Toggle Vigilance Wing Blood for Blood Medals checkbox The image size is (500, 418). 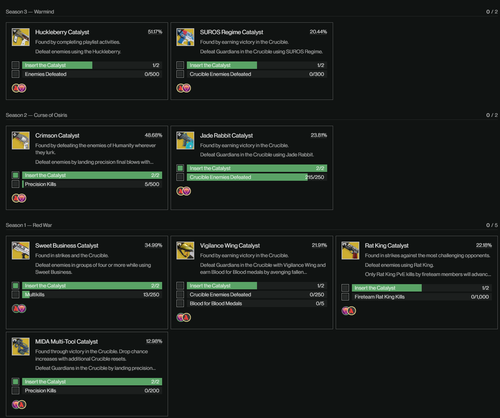pos(180,303)
